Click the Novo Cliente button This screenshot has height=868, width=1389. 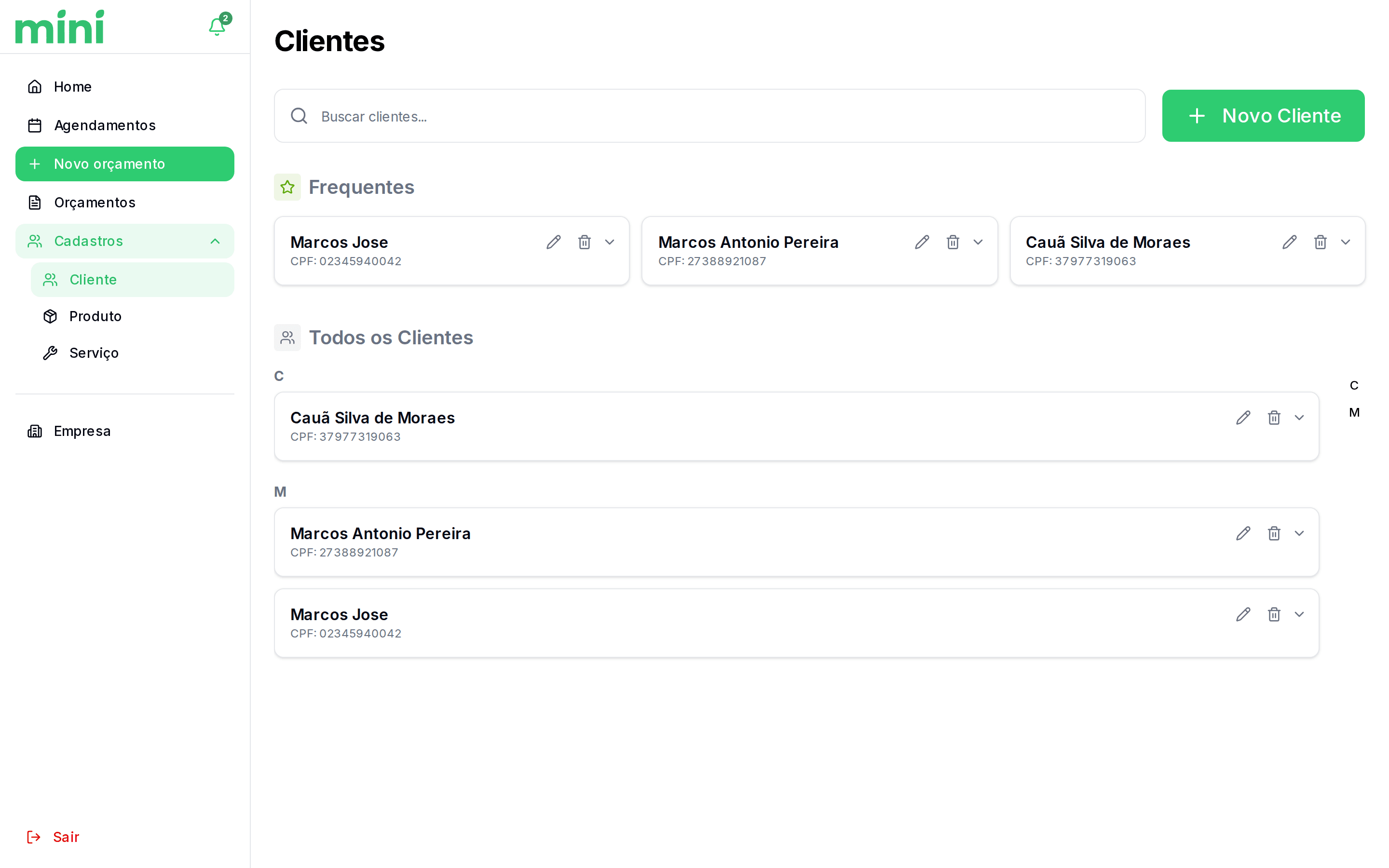pos(1263,116)
